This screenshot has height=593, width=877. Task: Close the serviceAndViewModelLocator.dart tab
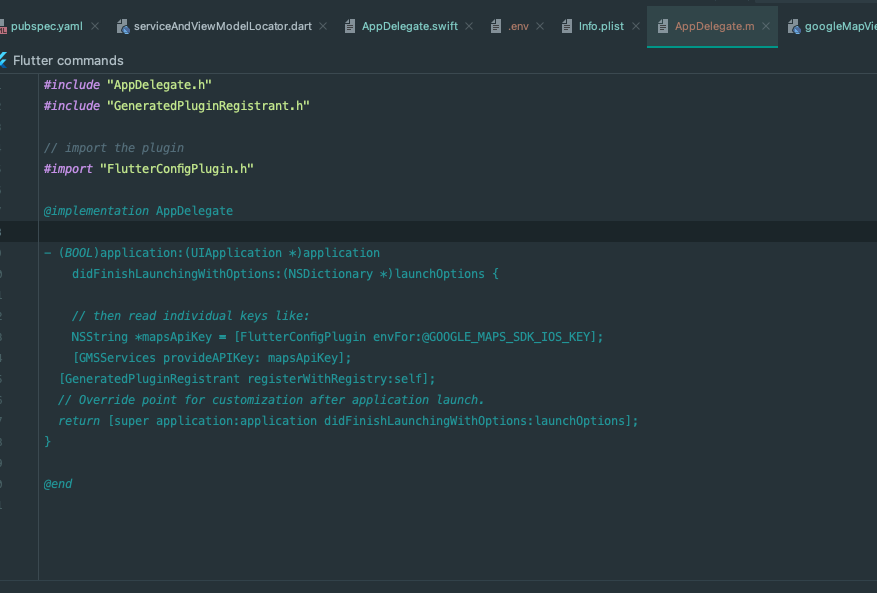[324, 26]
